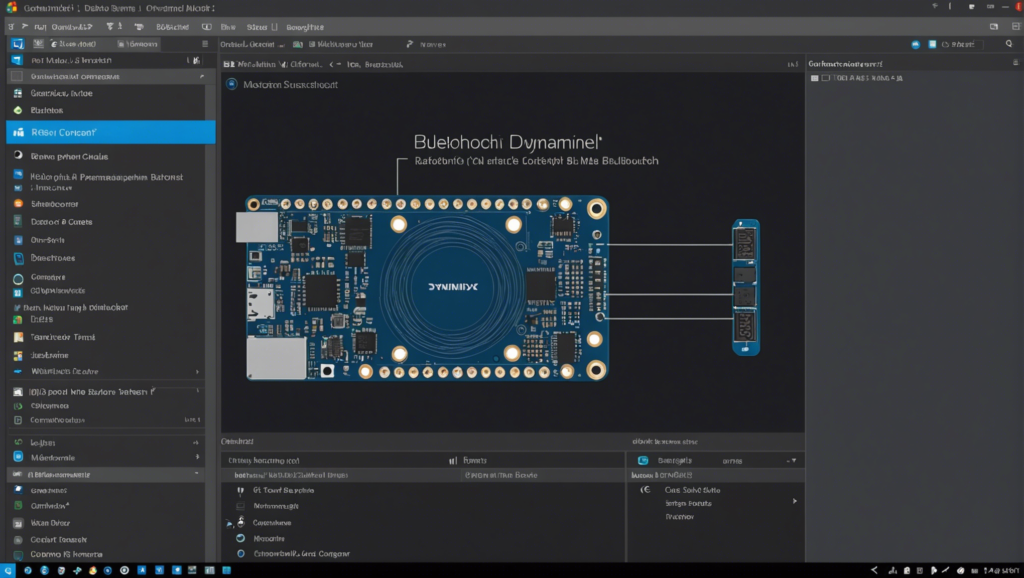Select the radio circle beside 'Matoion Suserchoont'
Screen dimensions: 1024x578
tap(232, 84)
